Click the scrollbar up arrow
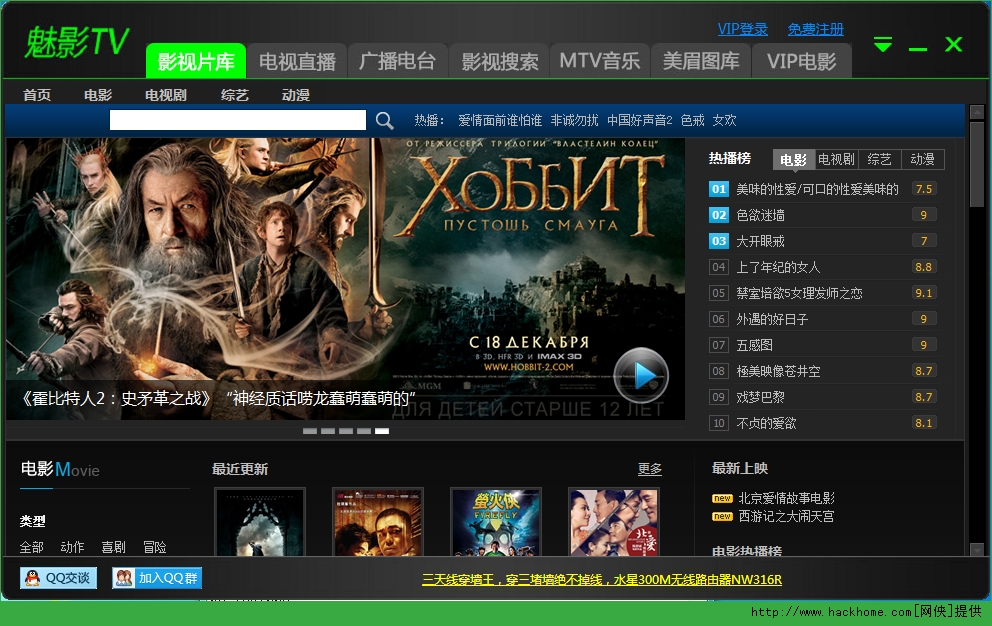Image resolution: width=992 pixels, height=626 pixels. 977,112
